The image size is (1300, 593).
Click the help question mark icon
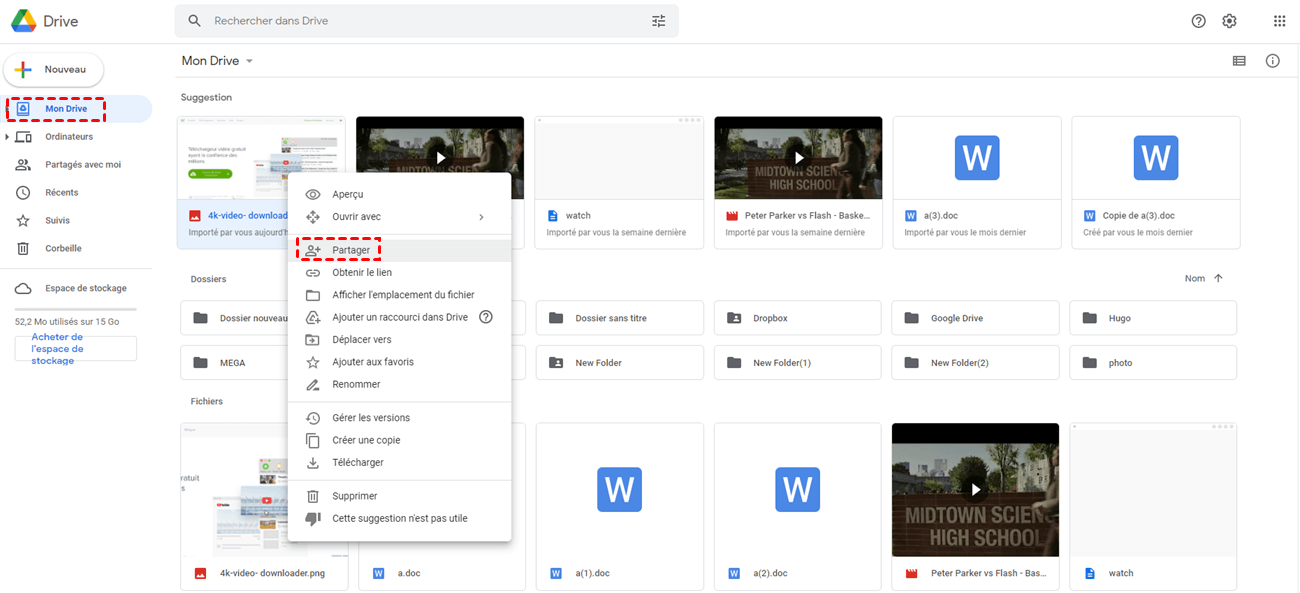[1198, 21]
